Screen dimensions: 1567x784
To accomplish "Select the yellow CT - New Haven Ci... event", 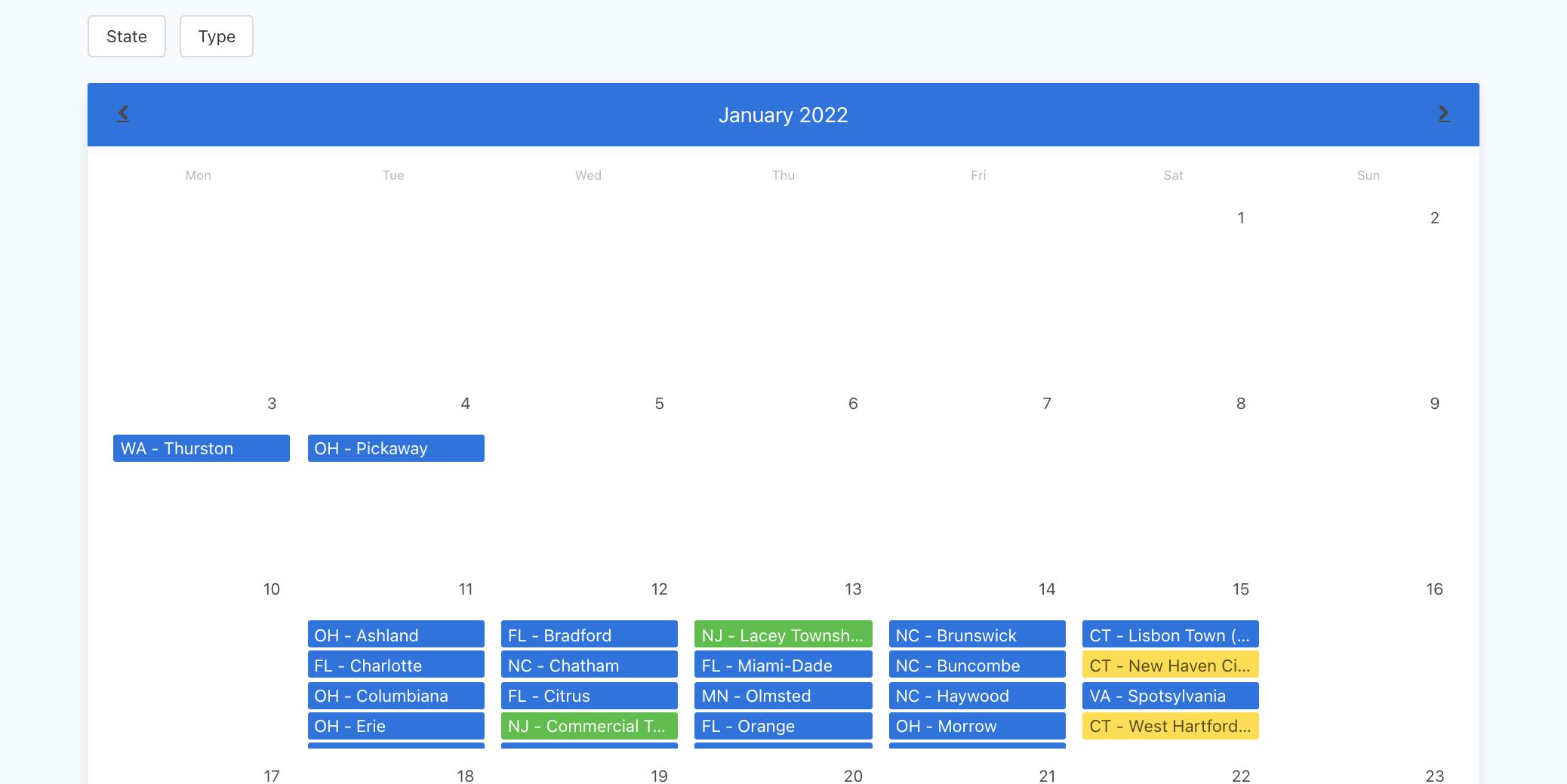I will (1171, 665).
